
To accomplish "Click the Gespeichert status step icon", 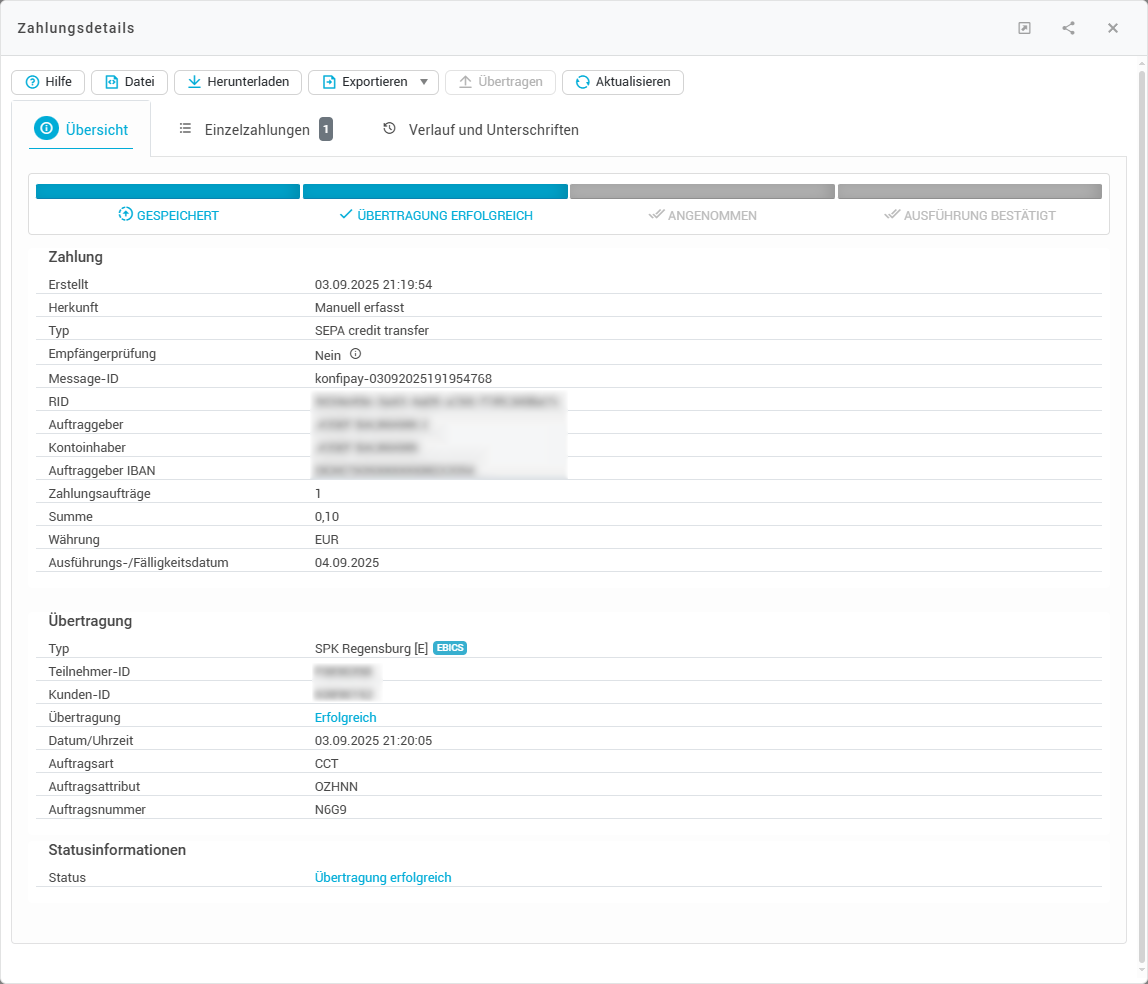I will tap(125, 215).
